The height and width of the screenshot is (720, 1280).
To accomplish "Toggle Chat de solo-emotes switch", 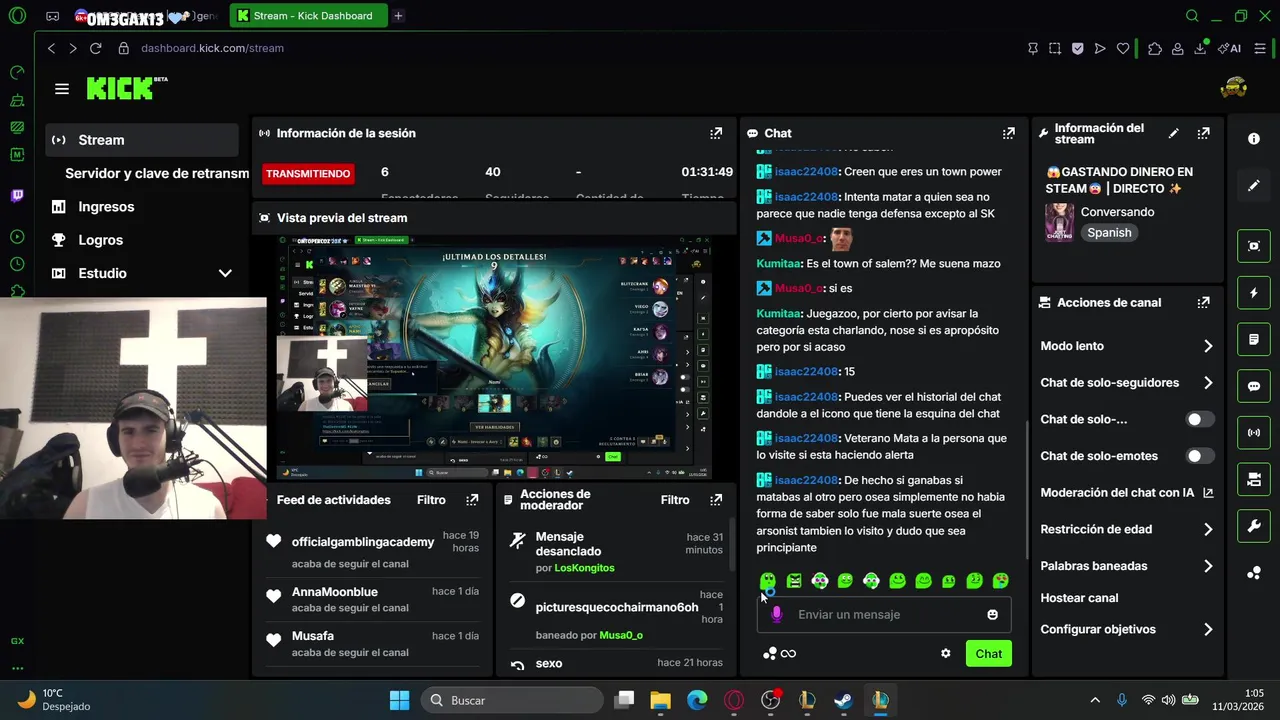I will [x=1200, y=456].
